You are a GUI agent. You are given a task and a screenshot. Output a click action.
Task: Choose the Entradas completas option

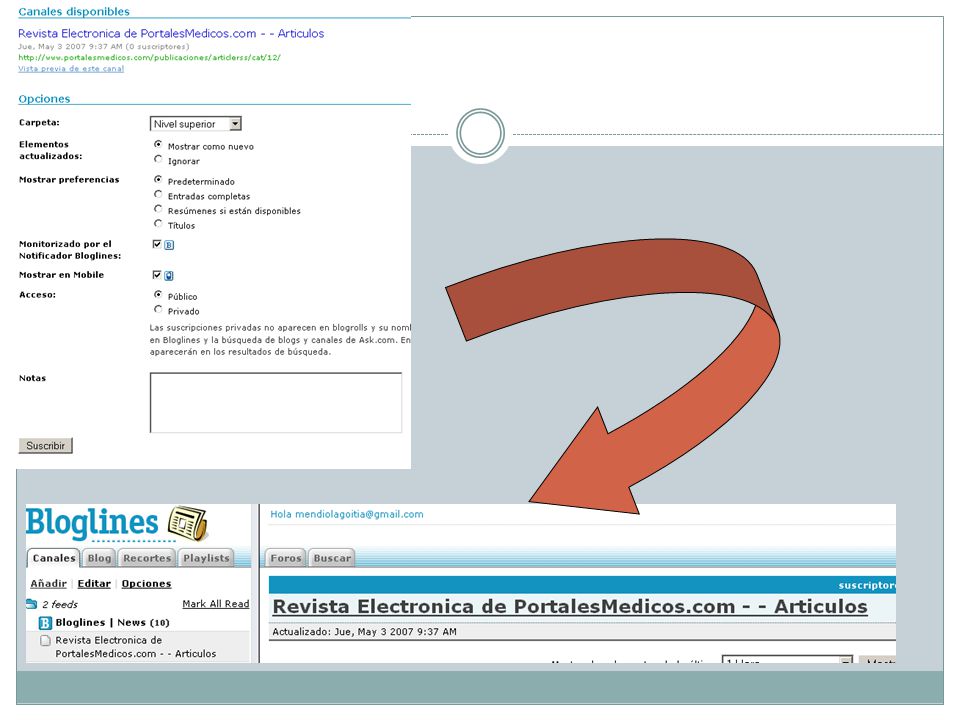pyautogui.click(x=158, y=194)
